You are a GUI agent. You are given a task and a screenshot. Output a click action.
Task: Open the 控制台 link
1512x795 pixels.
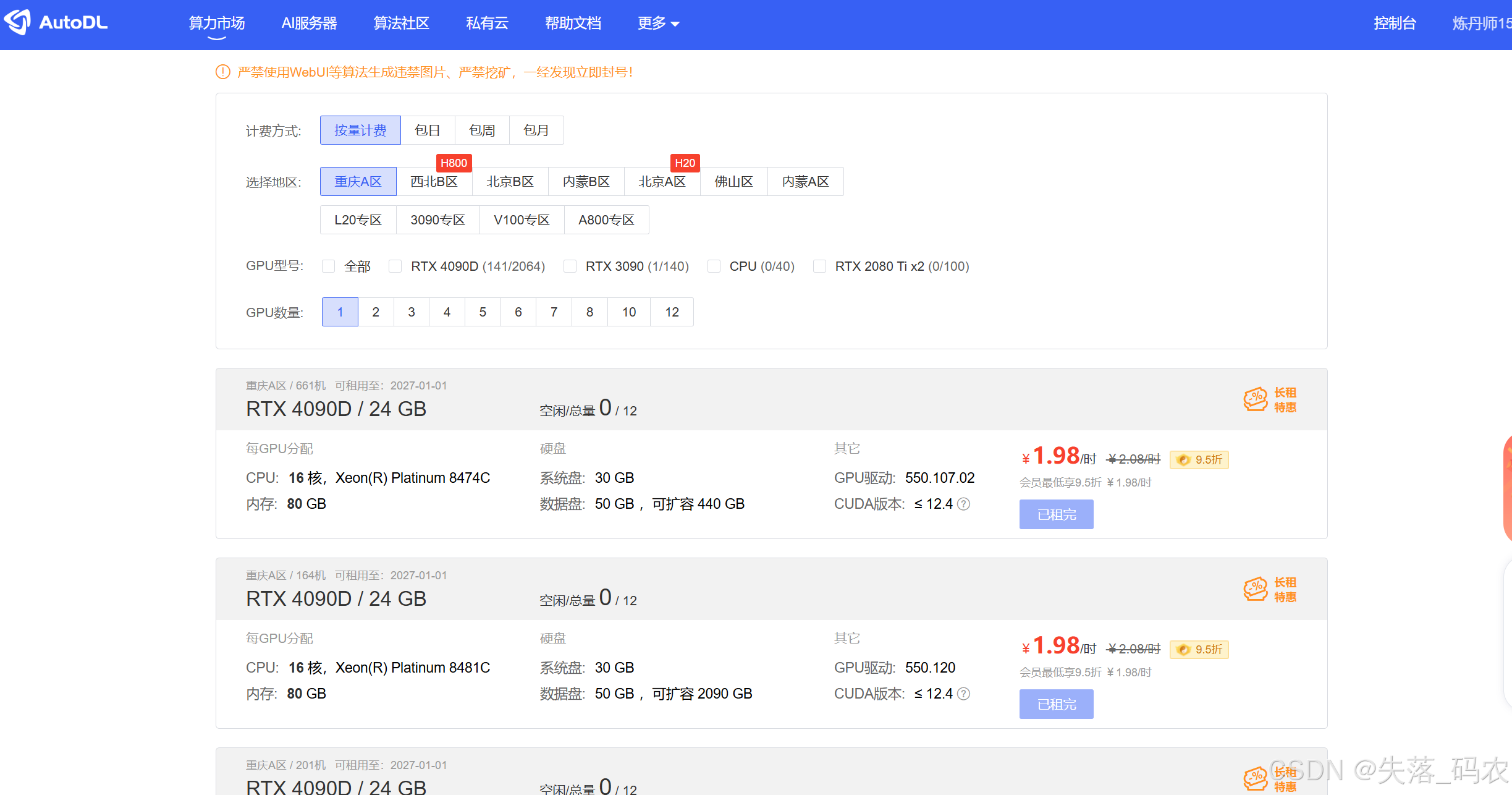pyautogui.click(x=1395, y=23)
